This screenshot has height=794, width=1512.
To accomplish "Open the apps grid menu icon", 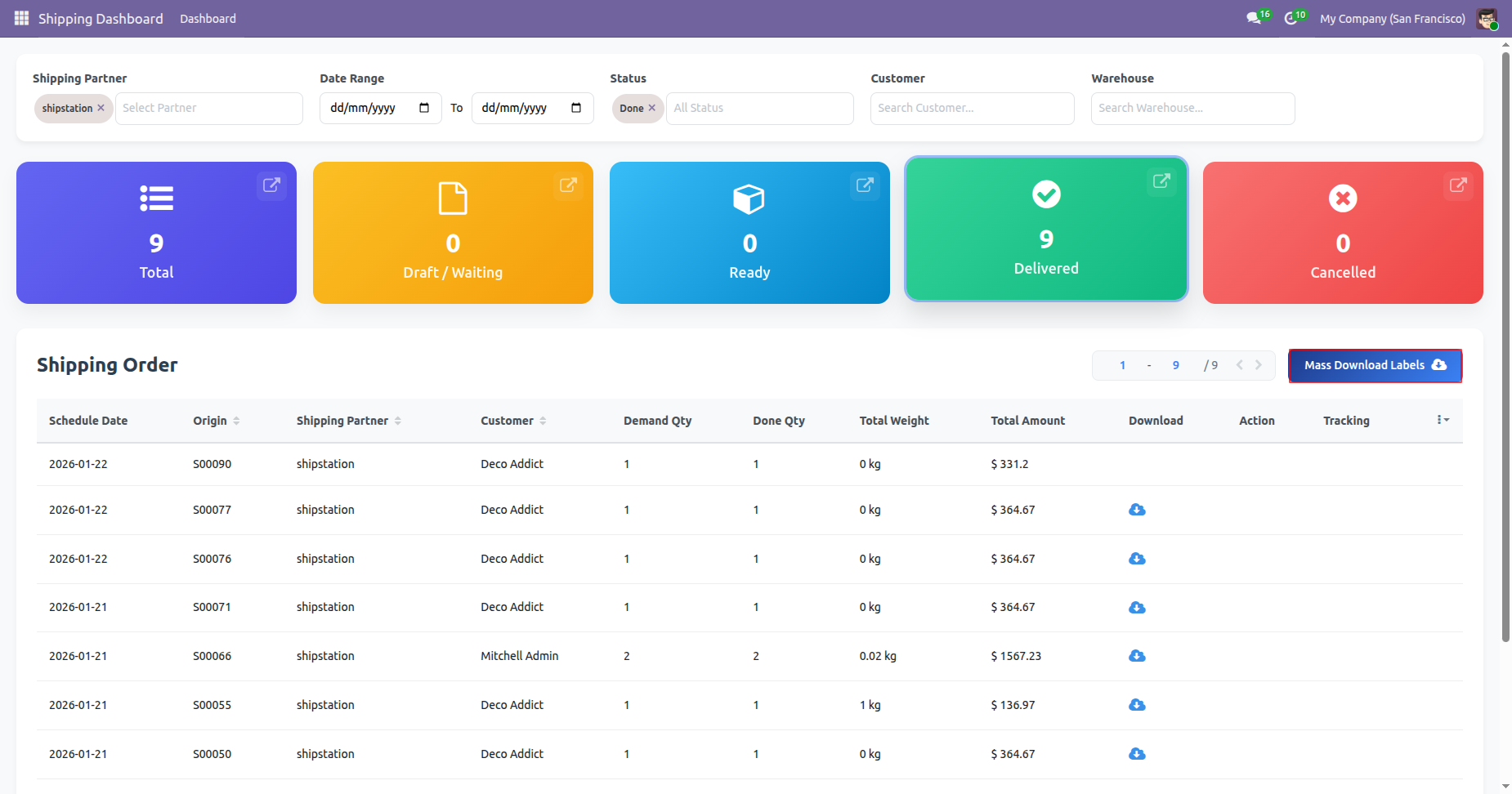I will pyautogui.click(x=21, y=18).
